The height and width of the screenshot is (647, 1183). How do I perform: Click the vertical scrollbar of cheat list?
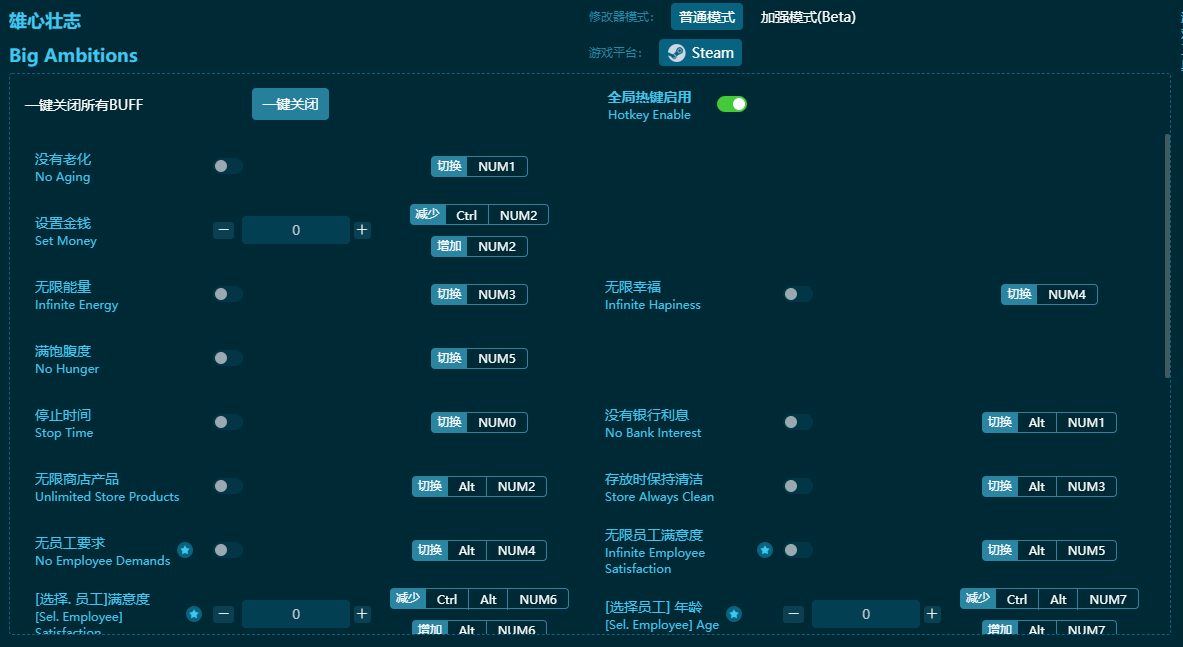1167,255
